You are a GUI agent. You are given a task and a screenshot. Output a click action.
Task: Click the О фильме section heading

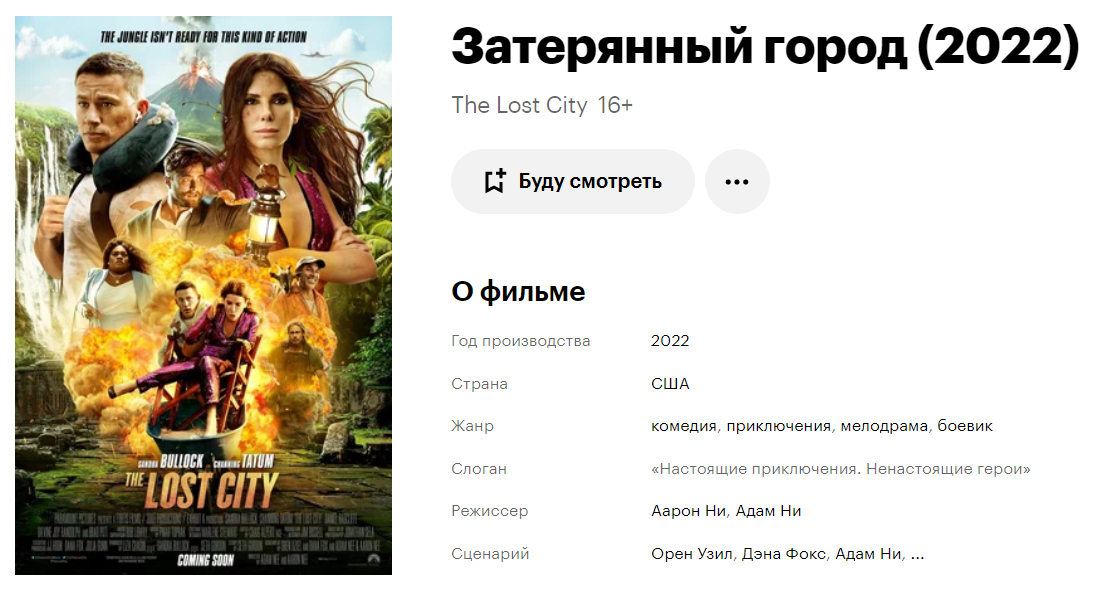point(518,291)
